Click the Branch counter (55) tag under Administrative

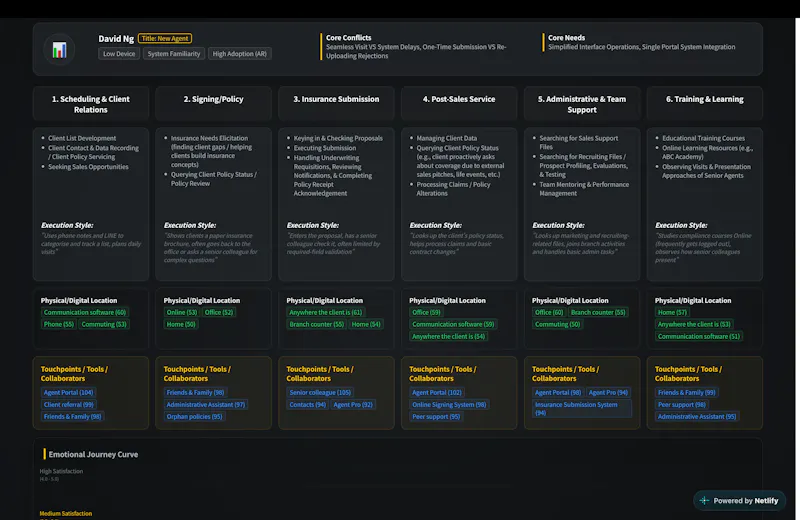pyautogui.click(x=598, y=312)
